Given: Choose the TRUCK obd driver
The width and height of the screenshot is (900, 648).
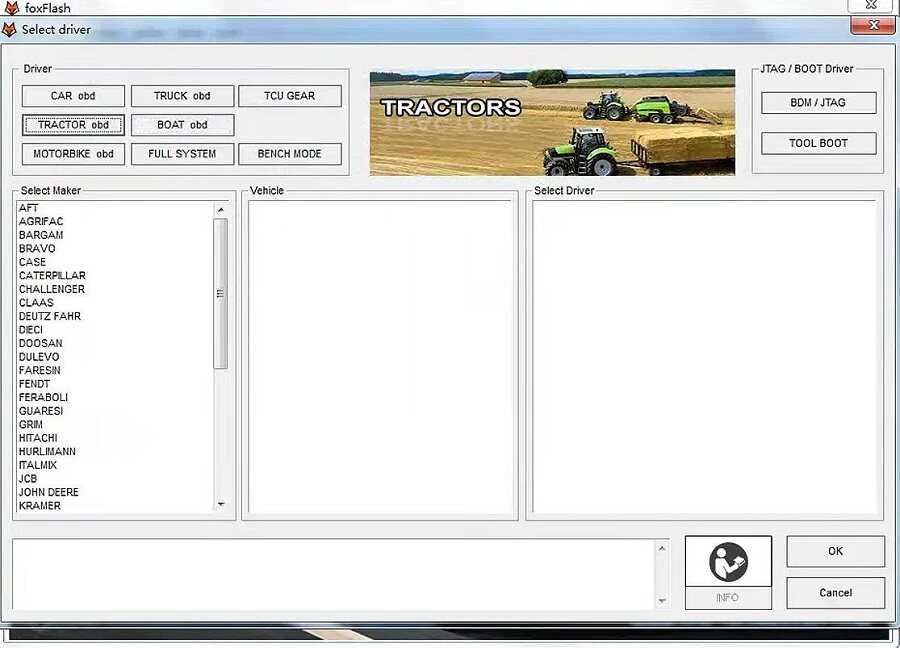Looking at the screenshot, I should (x=182, y=96).
